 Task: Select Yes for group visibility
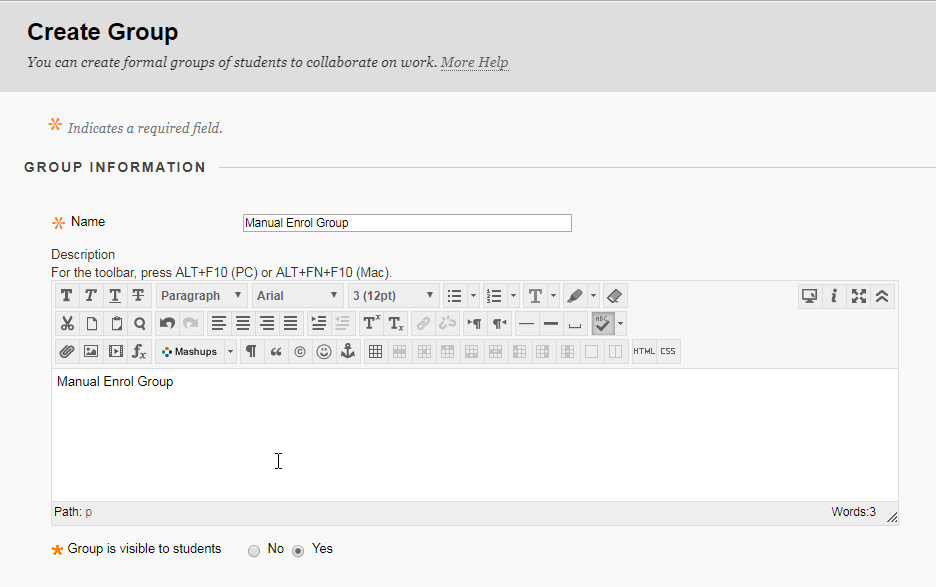coord(298,551)
